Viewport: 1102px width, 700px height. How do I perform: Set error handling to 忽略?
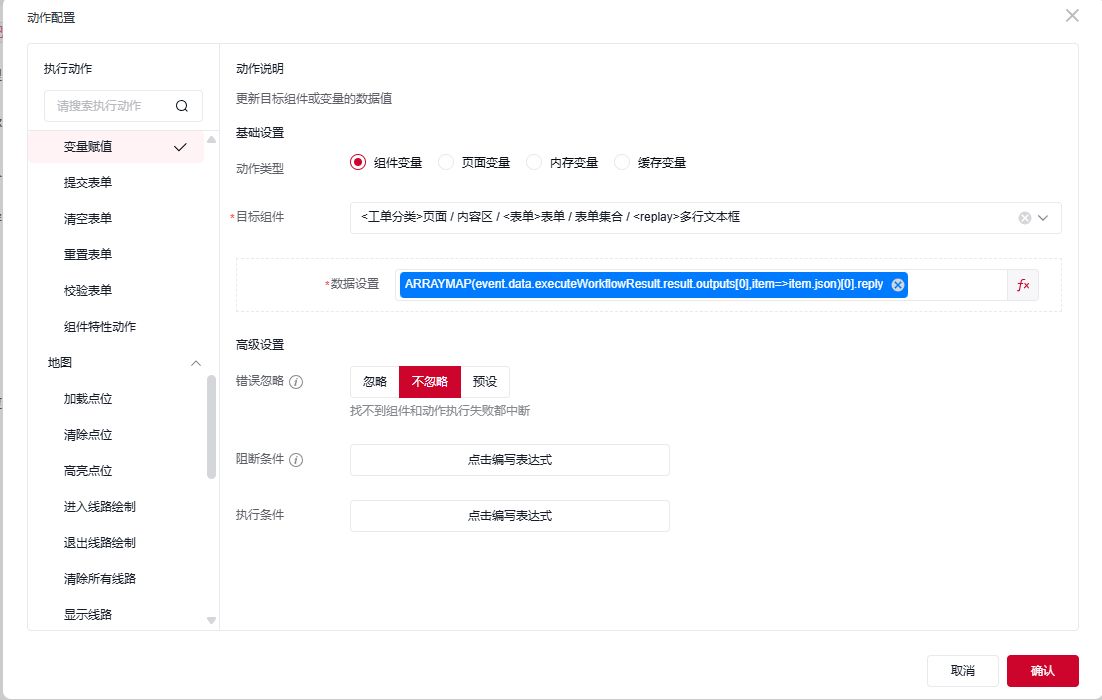[375, 382]
